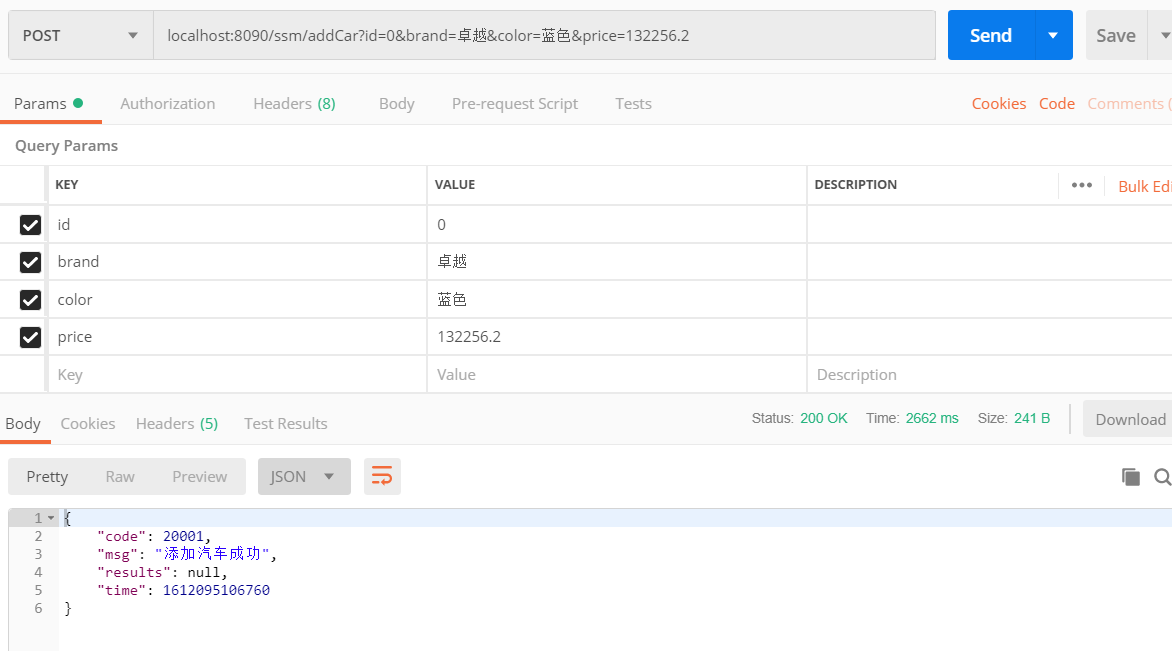The image size is (1172, 651).
Task: Copy response body to clipboard icon
Action: click(x=1130, y=477)
